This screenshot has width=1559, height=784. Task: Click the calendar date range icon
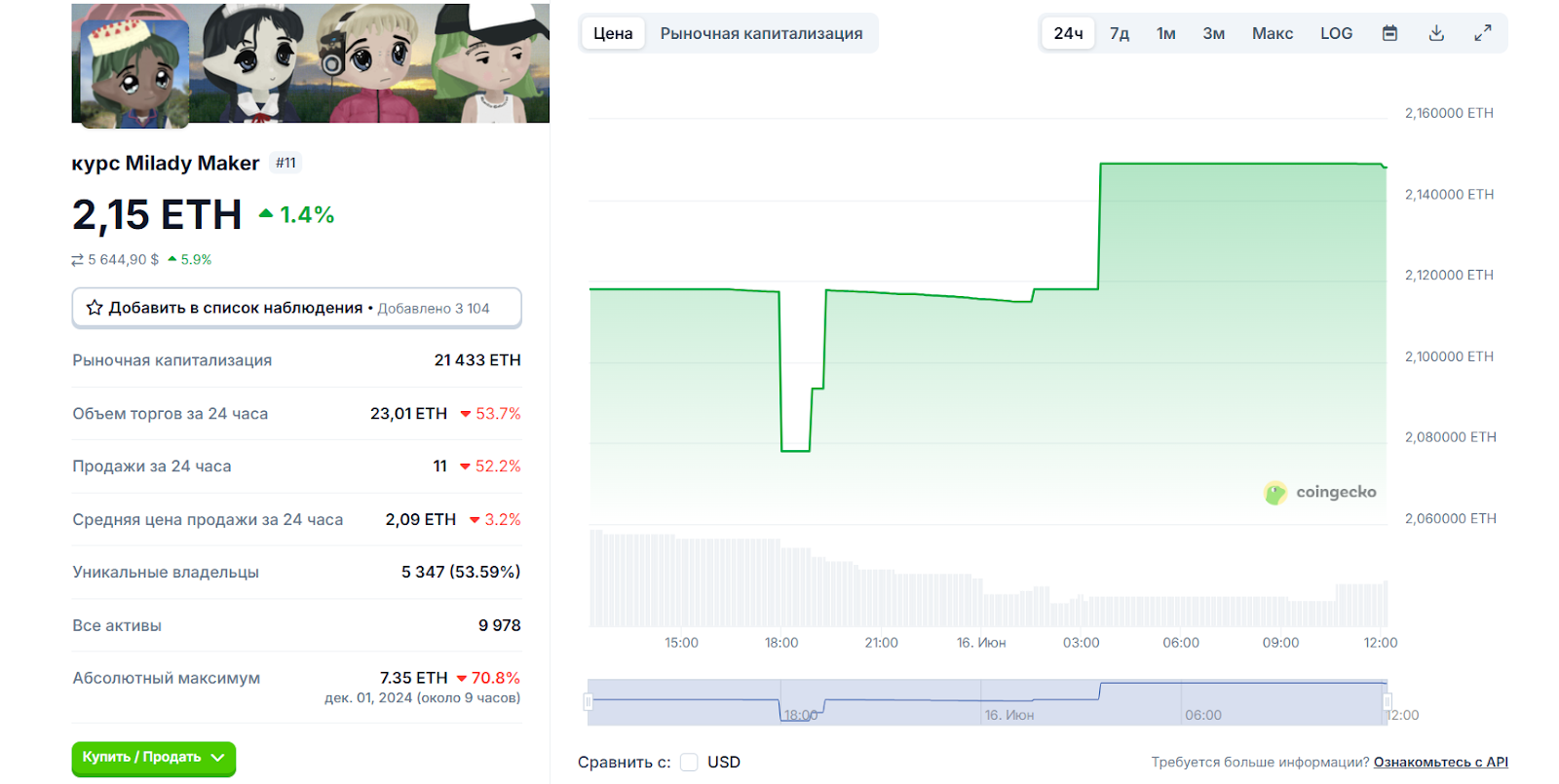pos(1389,33)
